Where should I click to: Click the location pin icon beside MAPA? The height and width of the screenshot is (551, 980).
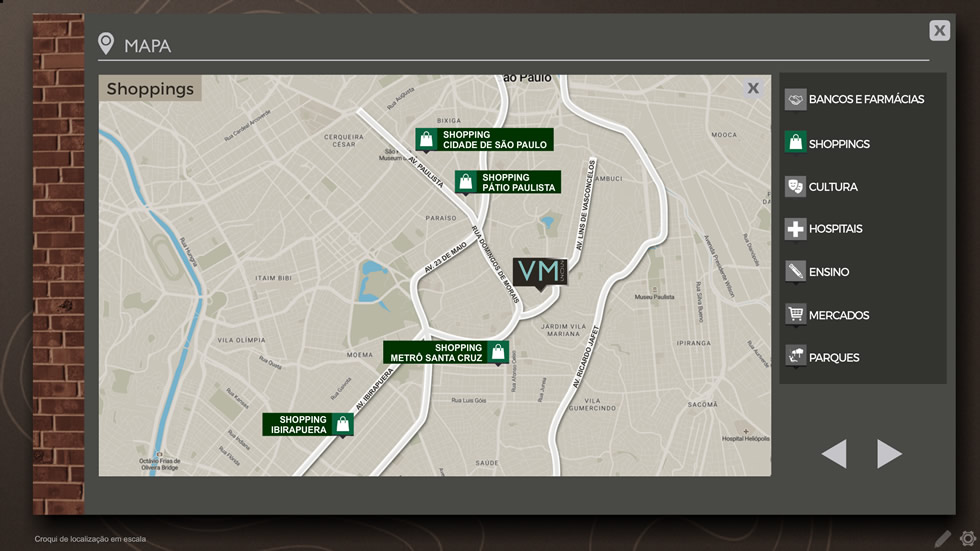[x=106, y=44]
